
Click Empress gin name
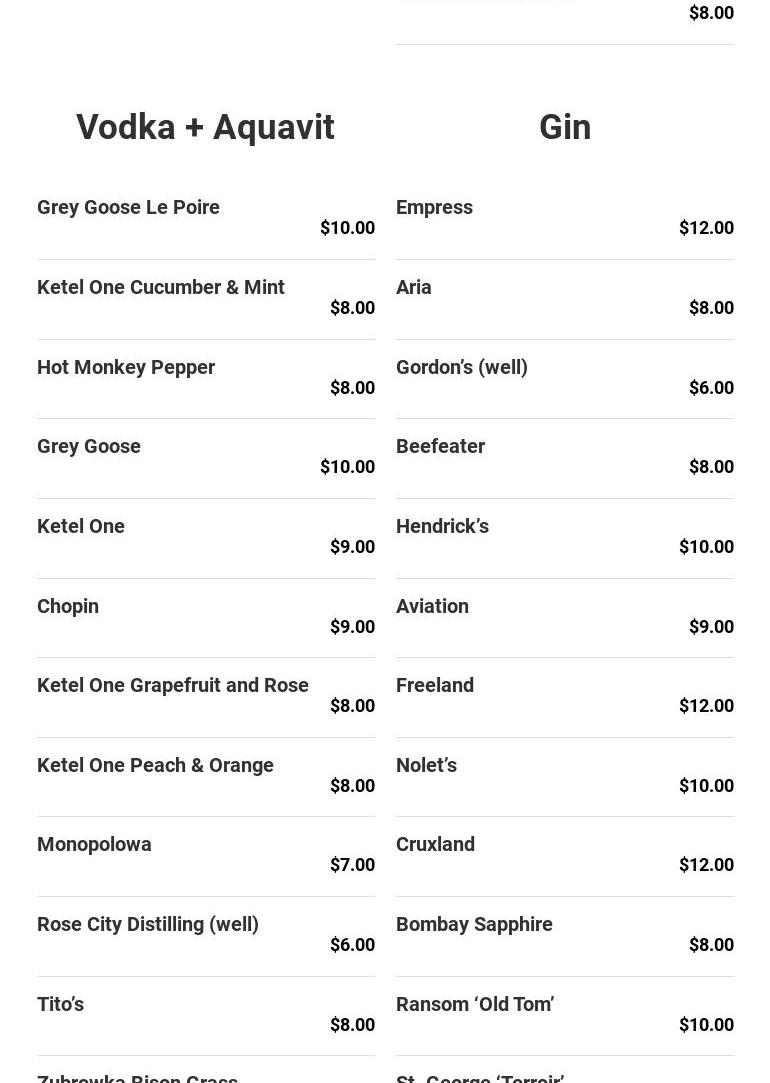[x=434, y=207]
